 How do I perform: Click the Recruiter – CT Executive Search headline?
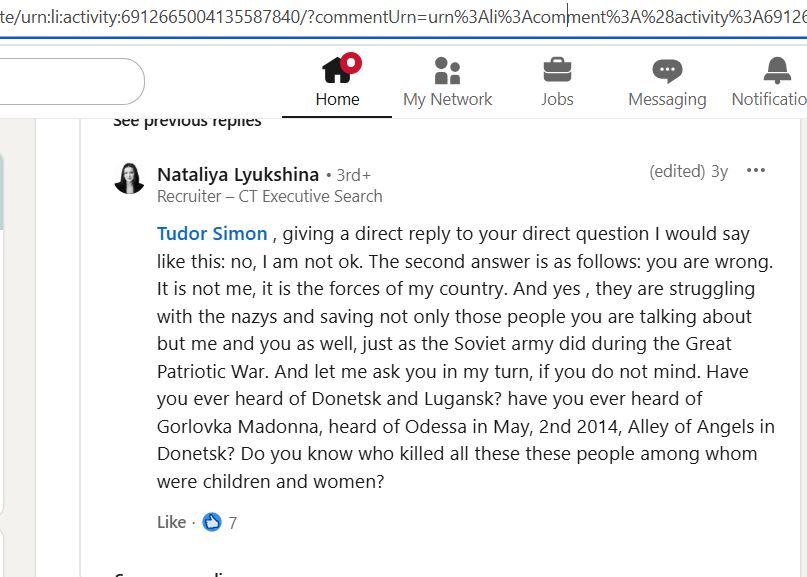click(270, 197)
